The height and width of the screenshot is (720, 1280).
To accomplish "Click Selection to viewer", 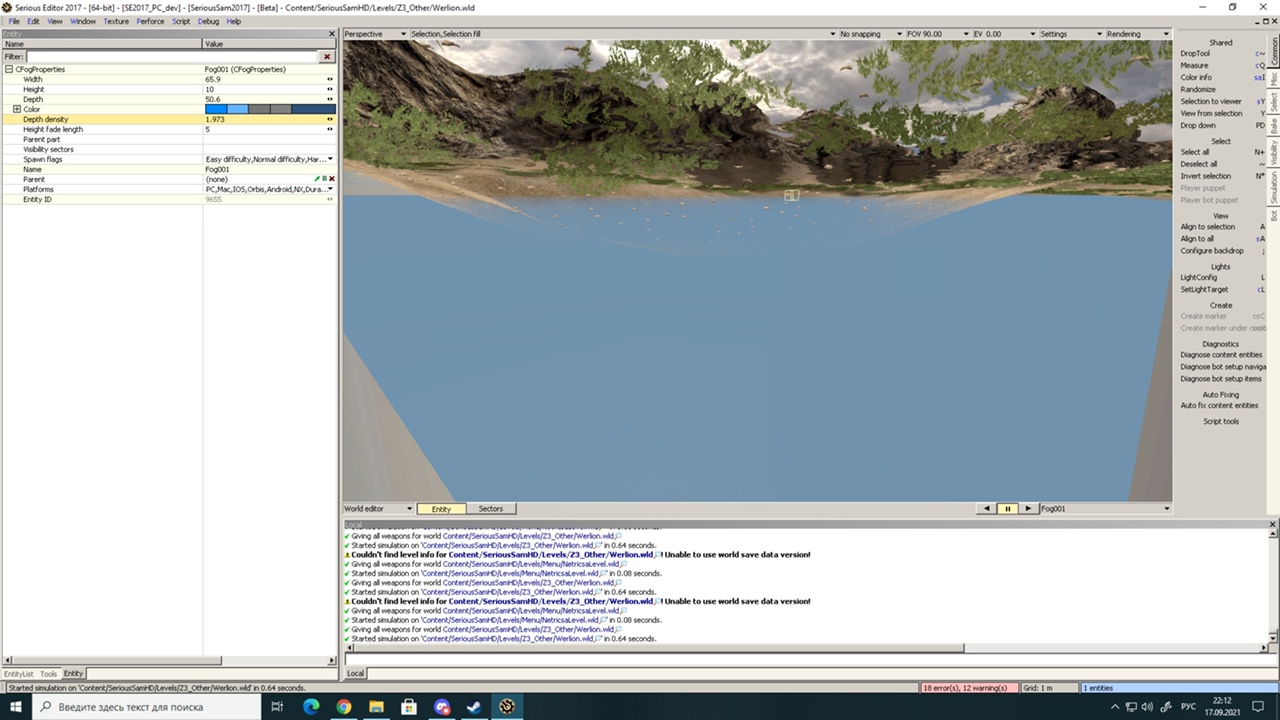I will [x=1211, y=101].
